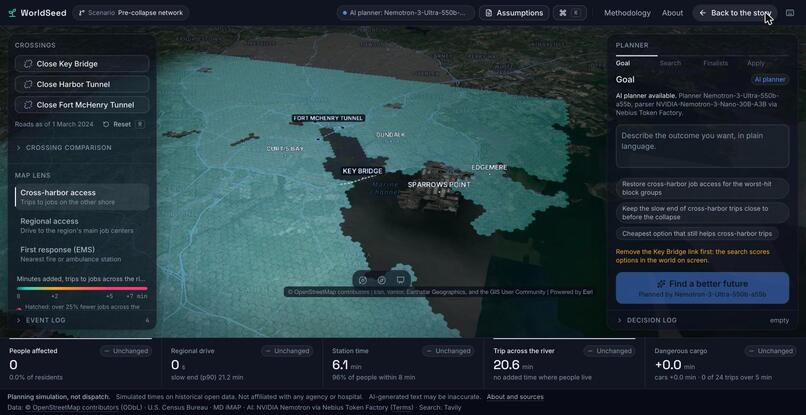Click the AI planner badge beside Goal

(x=770, y=80)
